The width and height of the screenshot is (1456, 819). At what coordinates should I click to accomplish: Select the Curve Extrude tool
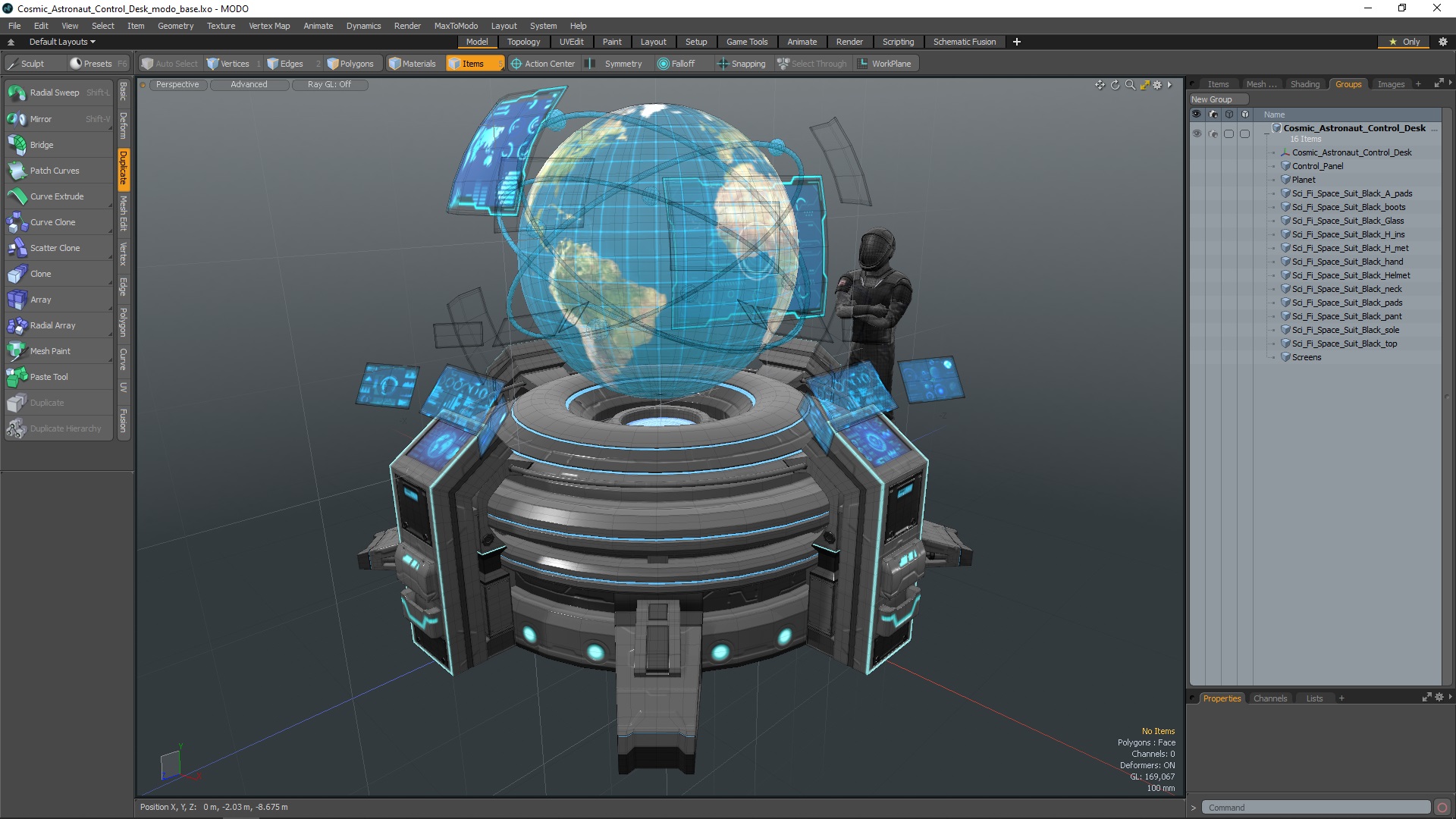click(57, 196)
